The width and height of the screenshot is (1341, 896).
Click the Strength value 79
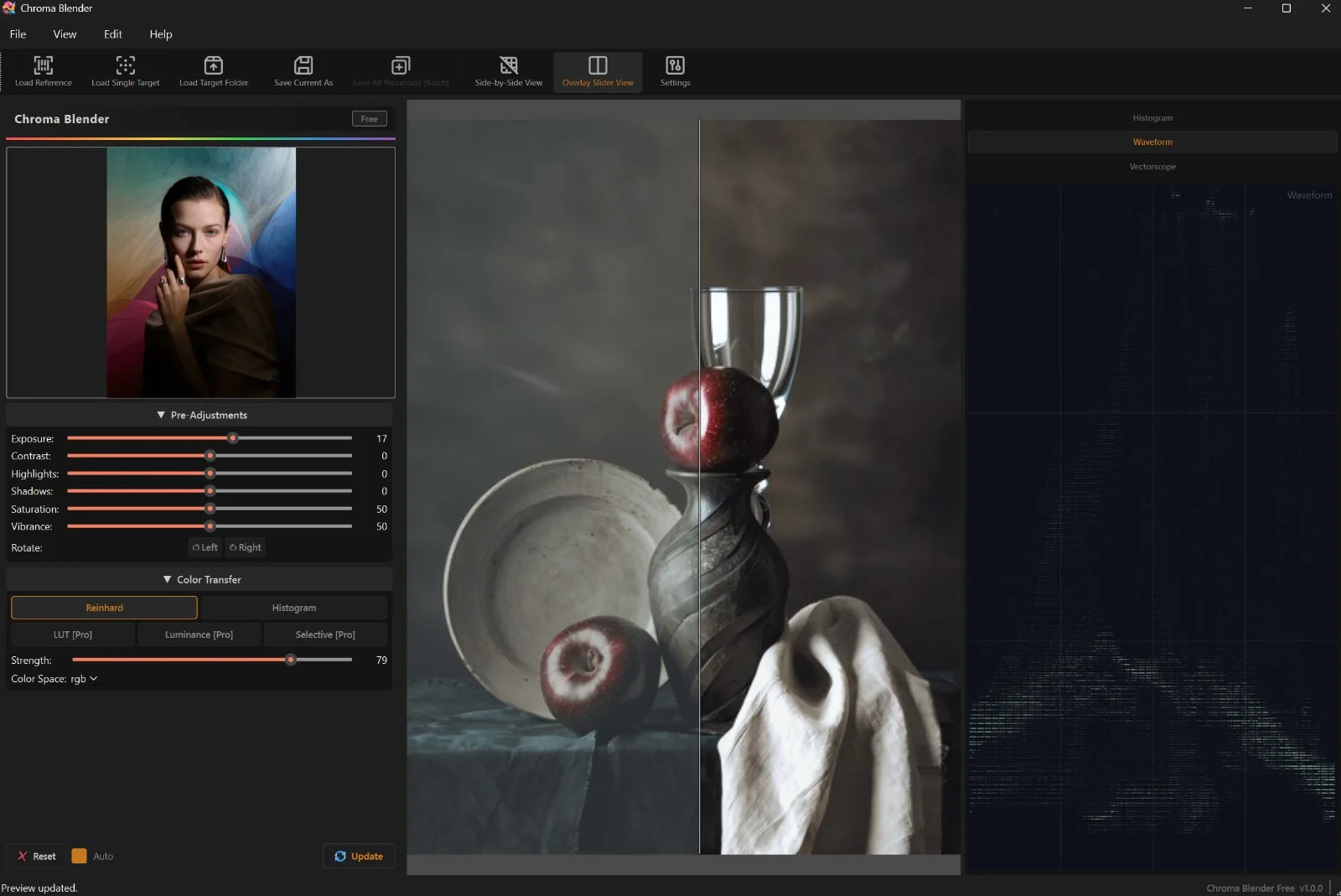coord(381,660)
